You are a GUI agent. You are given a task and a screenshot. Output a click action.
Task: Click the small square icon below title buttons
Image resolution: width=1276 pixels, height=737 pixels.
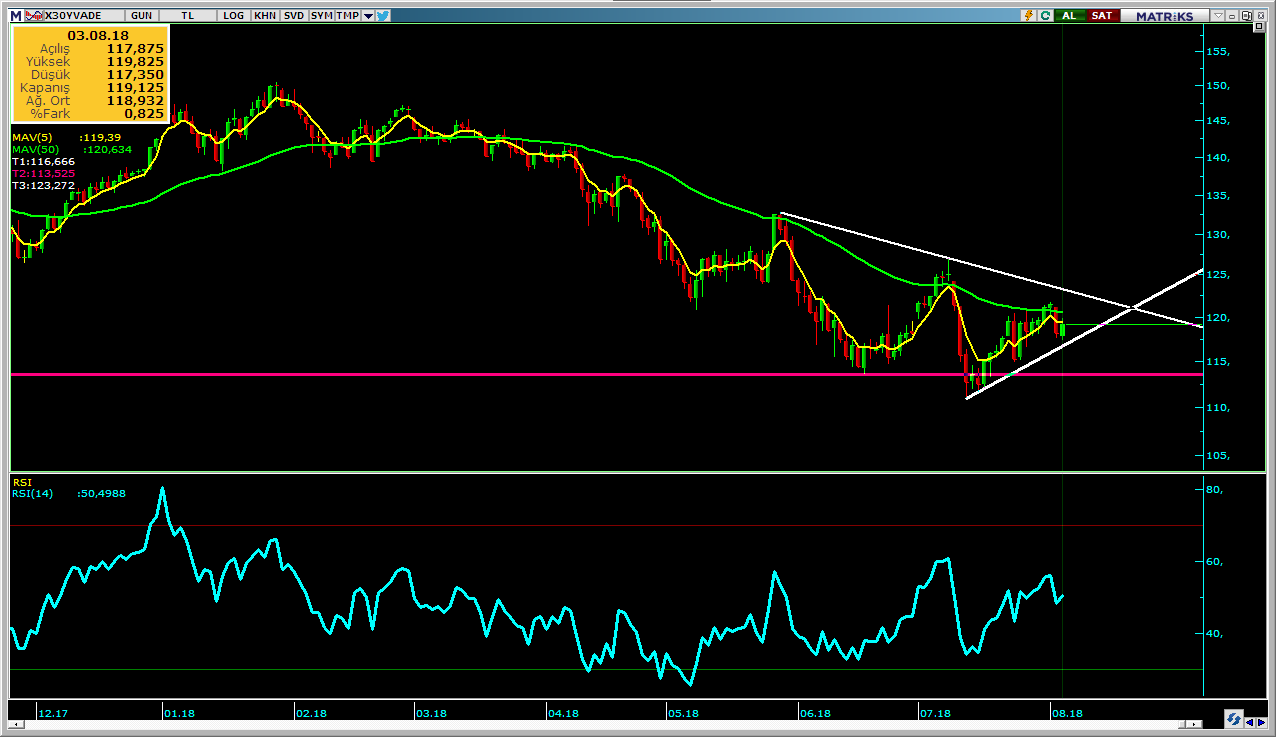click(1259, 26)
